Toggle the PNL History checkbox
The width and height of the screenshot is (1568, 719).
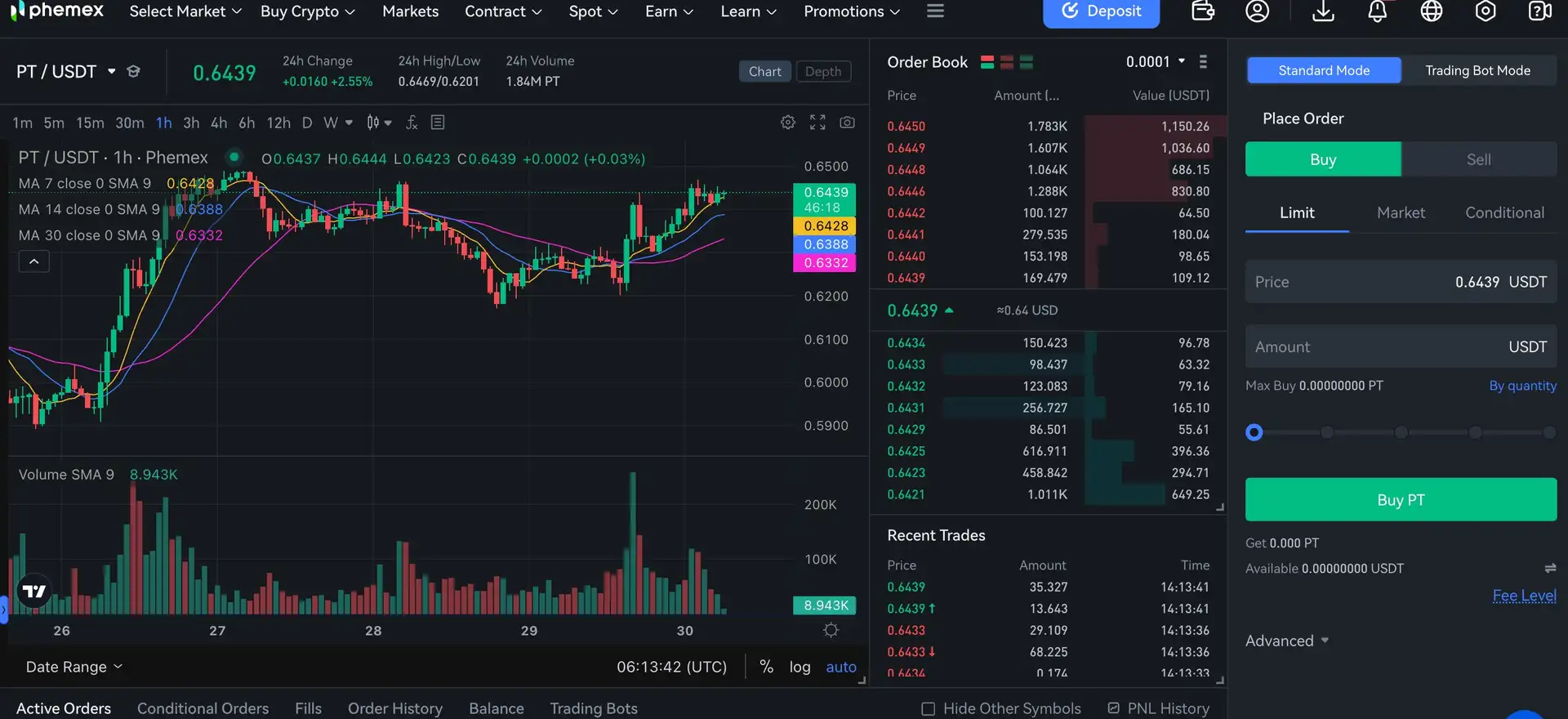pyautogui.click(x=1113, y=708)
